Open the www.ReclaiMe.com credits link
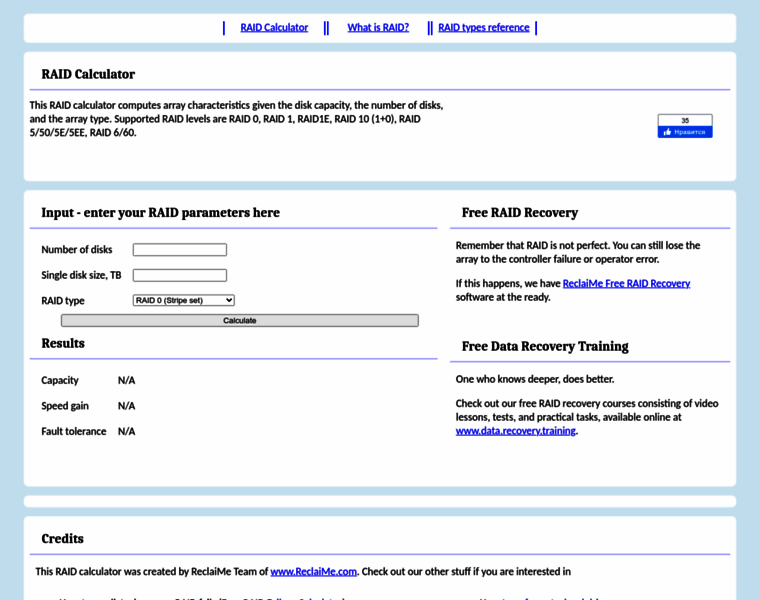 [x=313, y=572]
